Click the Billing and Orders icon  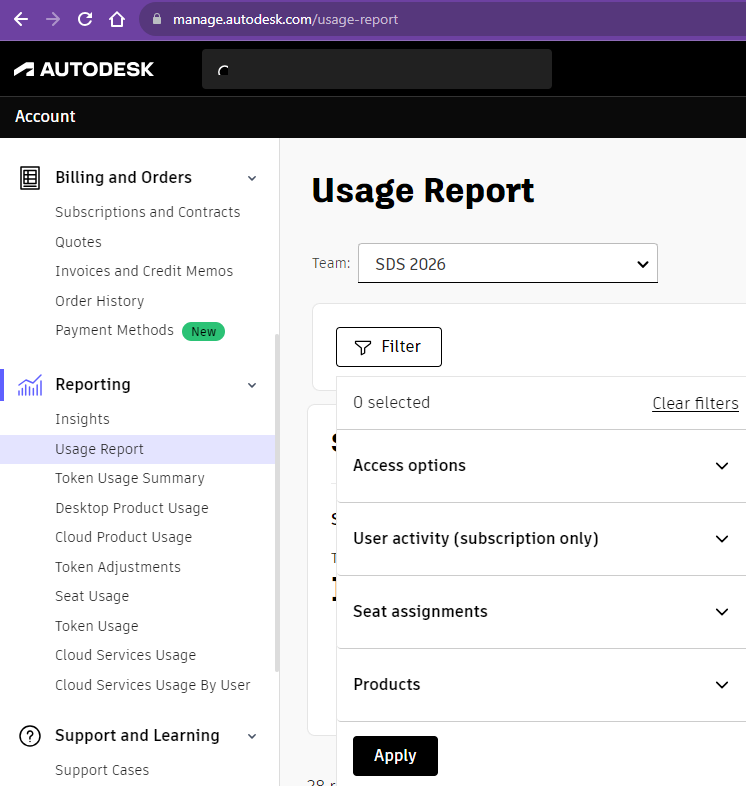click(30, 178)
